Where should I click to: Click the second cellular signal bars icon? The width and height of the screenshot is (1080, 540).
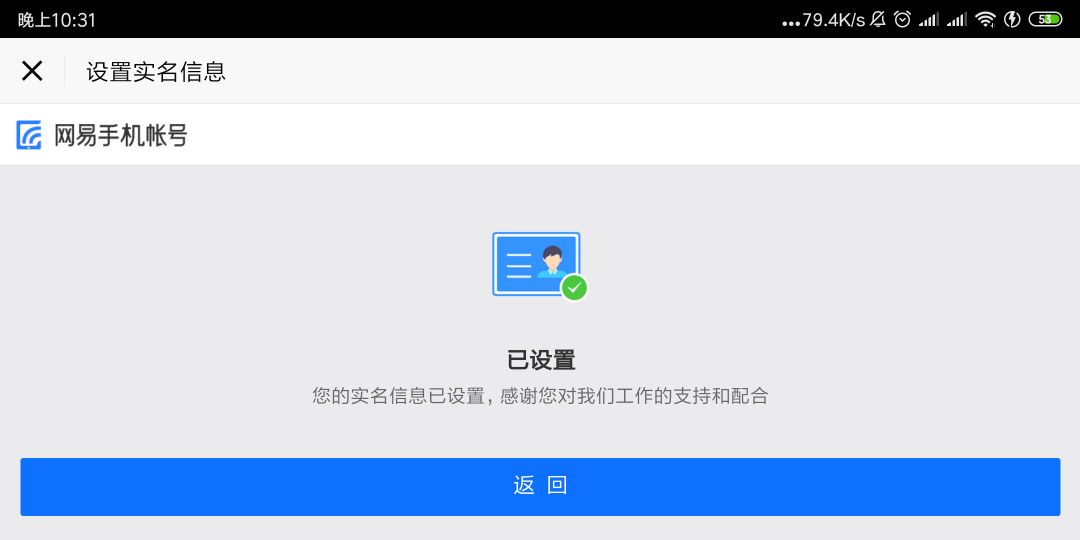tap(957, 20)
